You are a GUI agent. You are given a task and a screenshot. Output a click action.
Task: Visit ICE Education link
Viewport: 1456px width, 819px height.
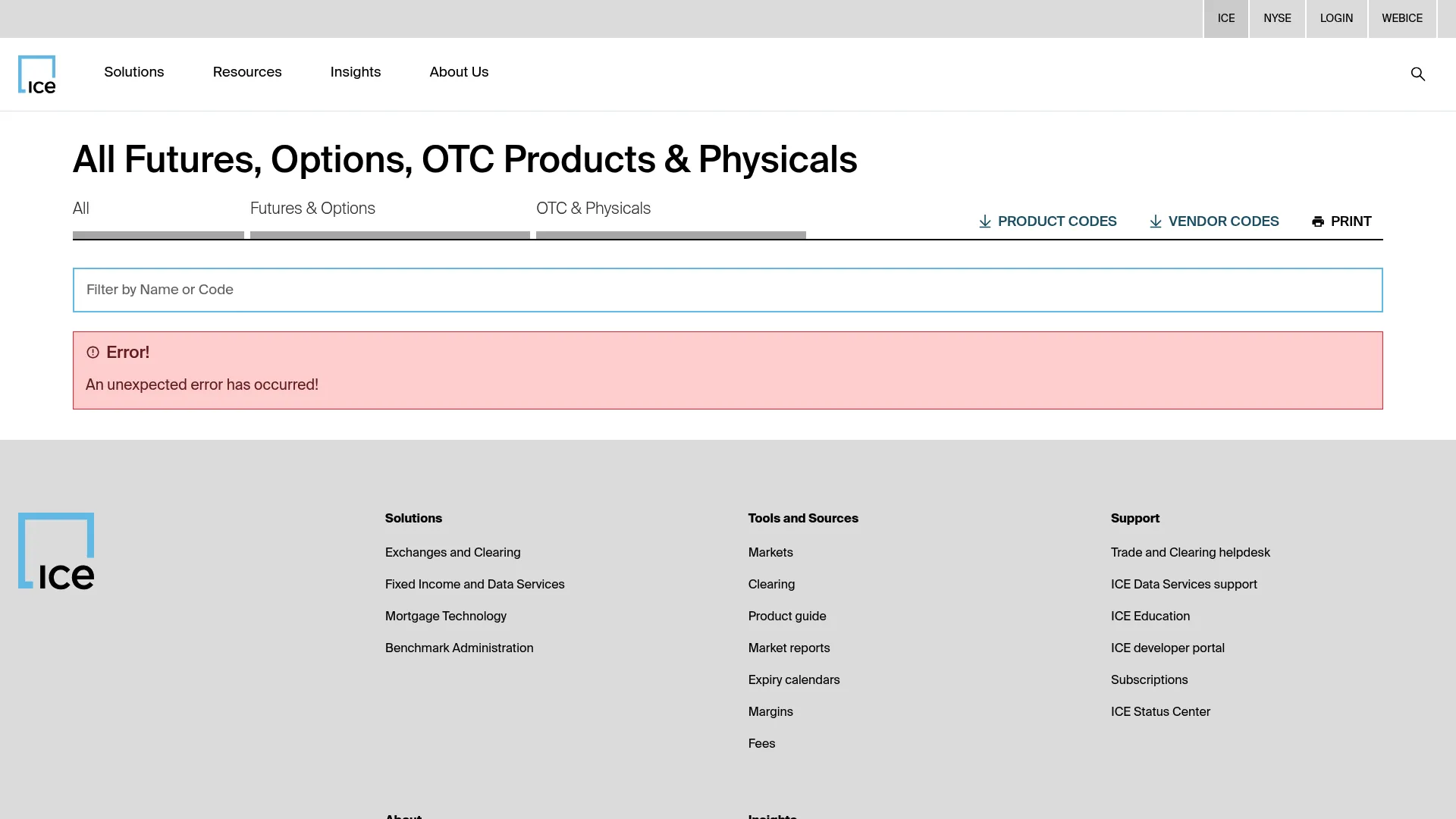(1150, 617)
